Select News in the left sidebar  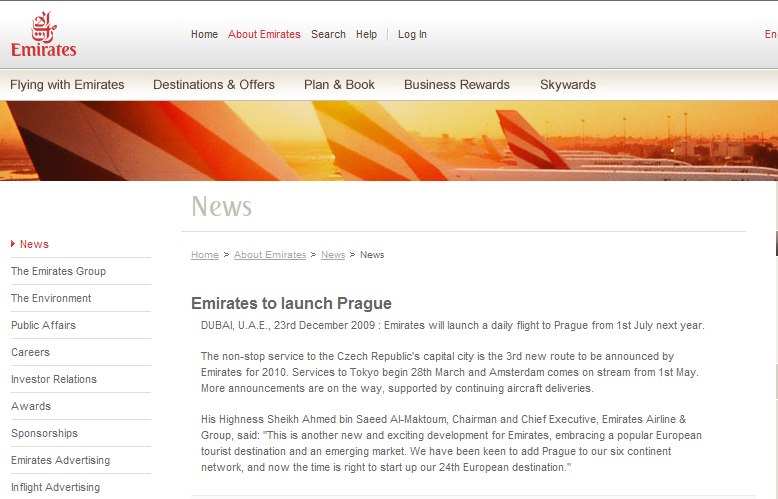[x=34, y=244]
